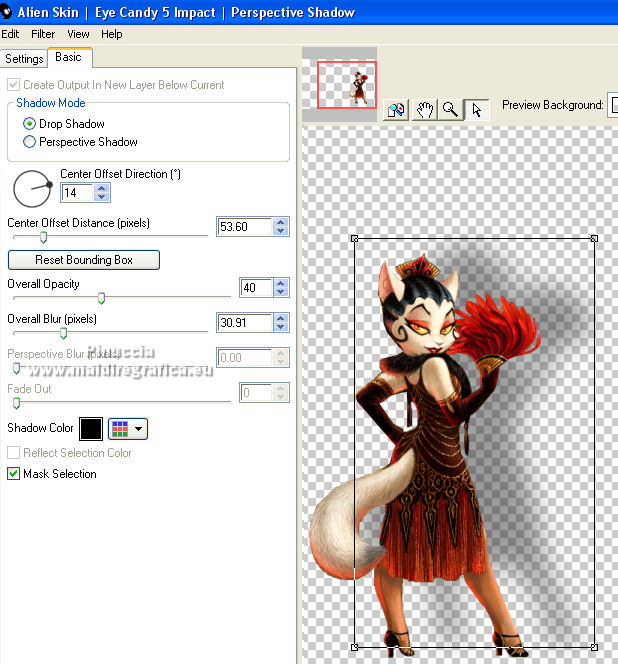Select the arrow pointer tool
The width and height of the screenshot is (618, 664).
(477, 110)
